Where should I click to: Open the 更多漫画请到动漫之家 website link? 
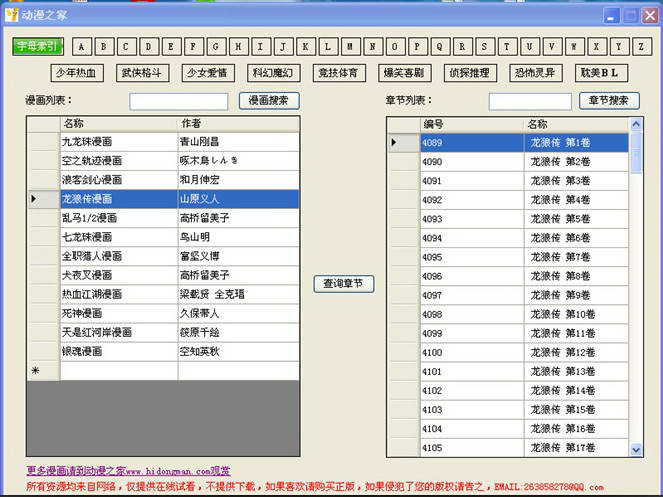click(129, 471)
